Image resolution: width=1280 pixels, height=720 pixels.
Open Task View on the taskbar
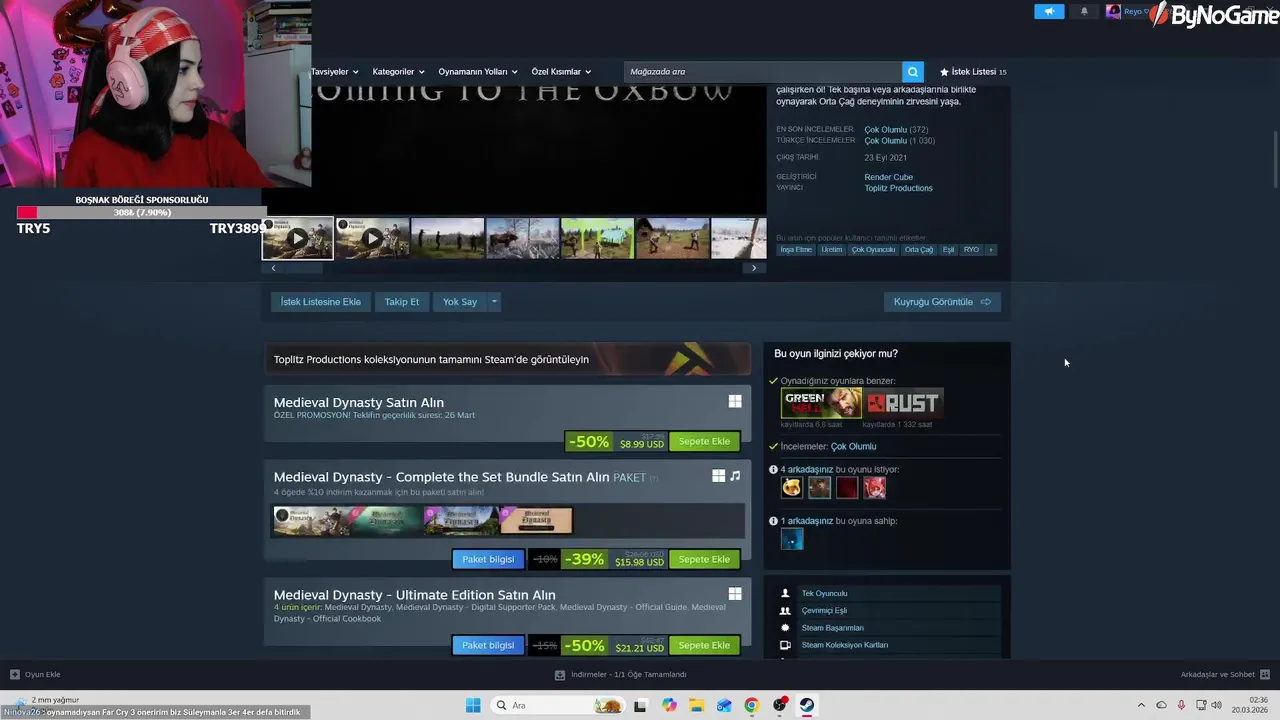[641, 705]
